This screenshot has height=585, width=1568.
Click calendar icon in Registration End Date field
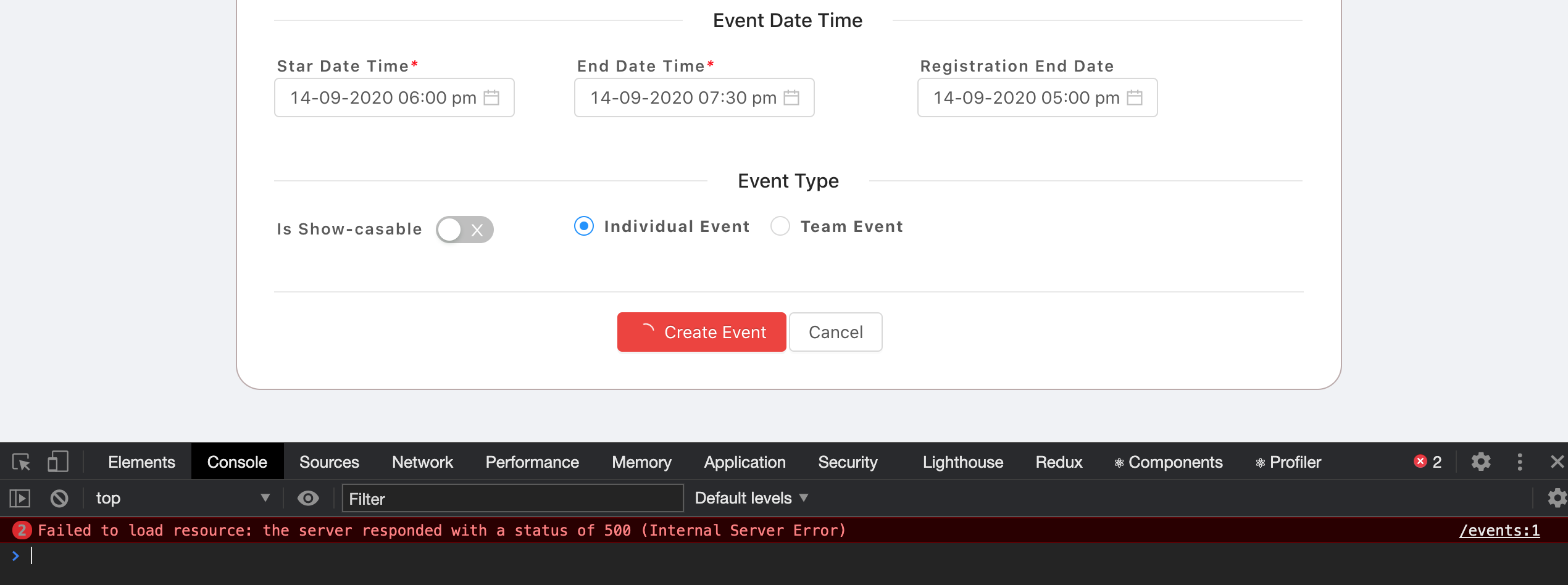tap(1135, 97)
